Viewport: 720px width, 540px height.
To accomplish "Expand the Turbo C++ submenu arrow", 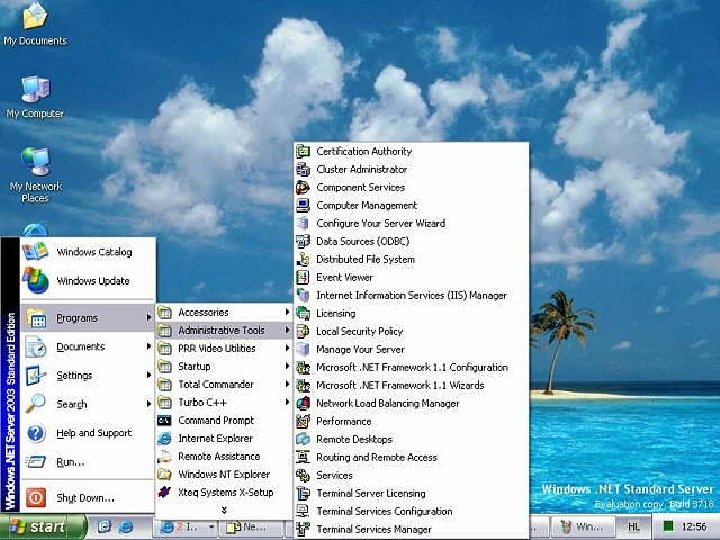I will pos(287,402).
